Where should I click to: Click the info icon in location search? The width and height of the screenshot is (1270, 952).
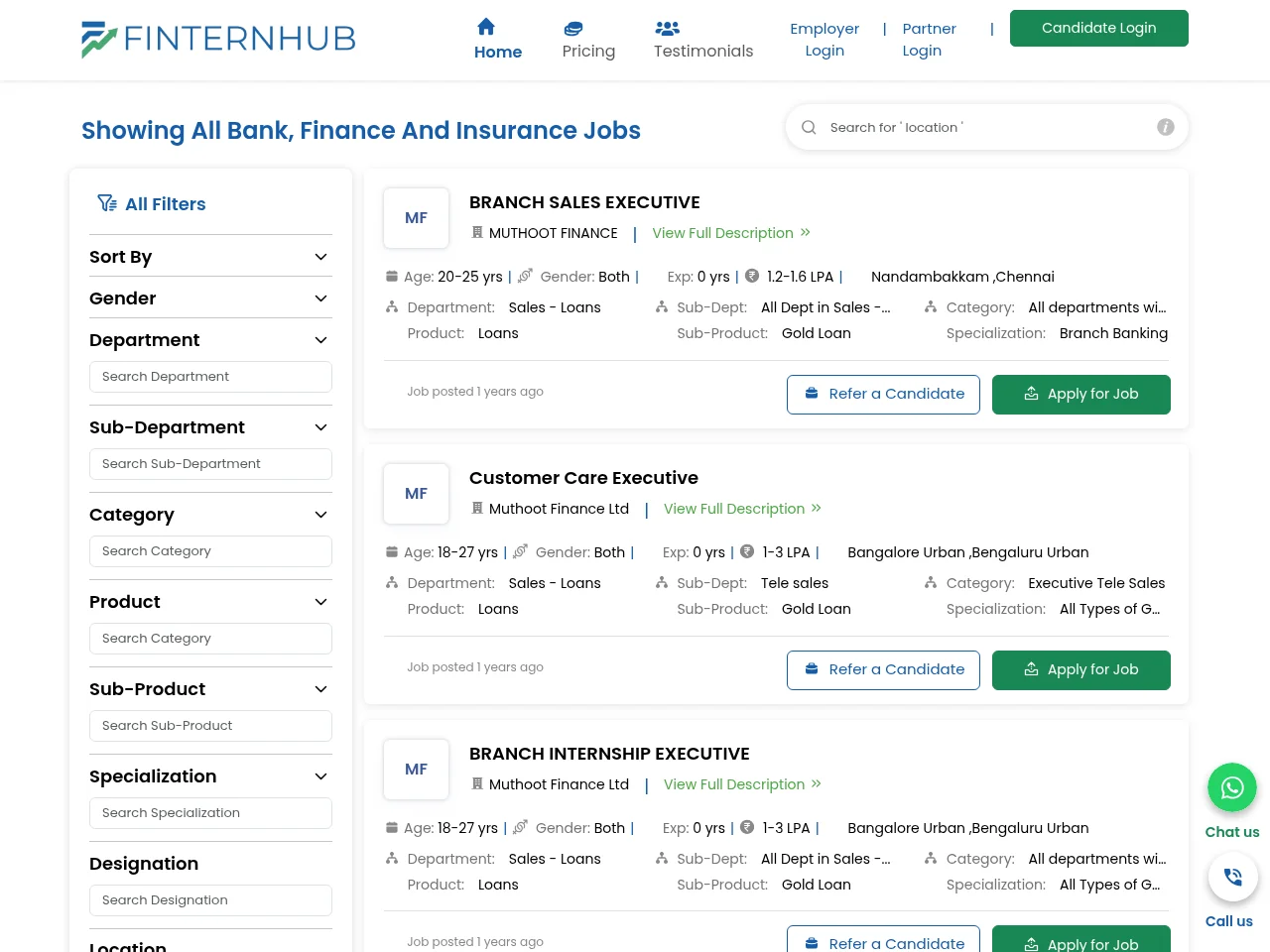coord(1166,127)
